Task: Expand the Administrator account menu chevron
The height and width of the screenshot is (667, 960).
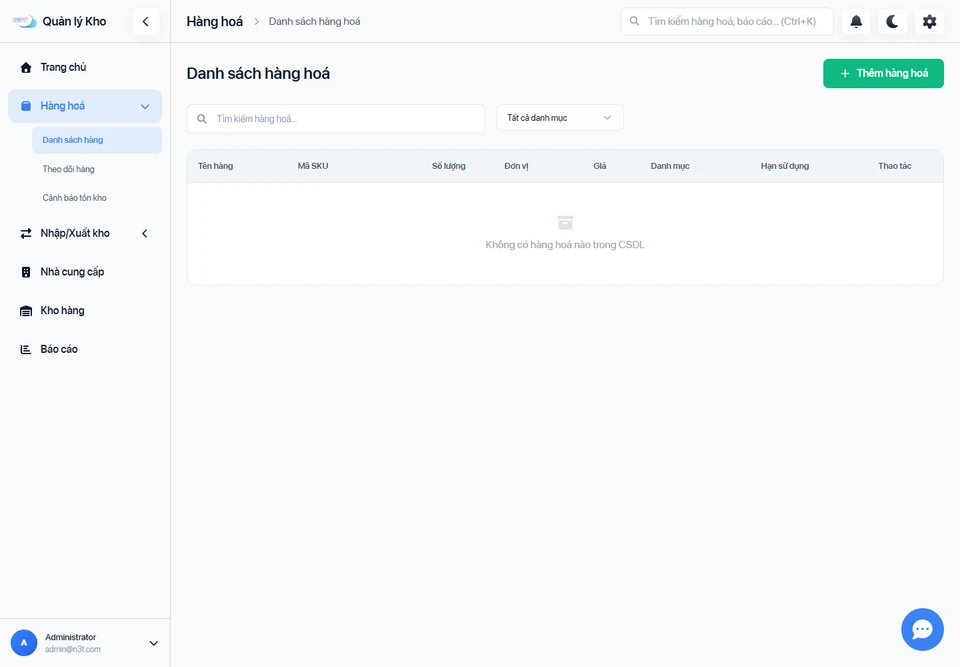Action: pyautogui.click(x=154, y=643)
